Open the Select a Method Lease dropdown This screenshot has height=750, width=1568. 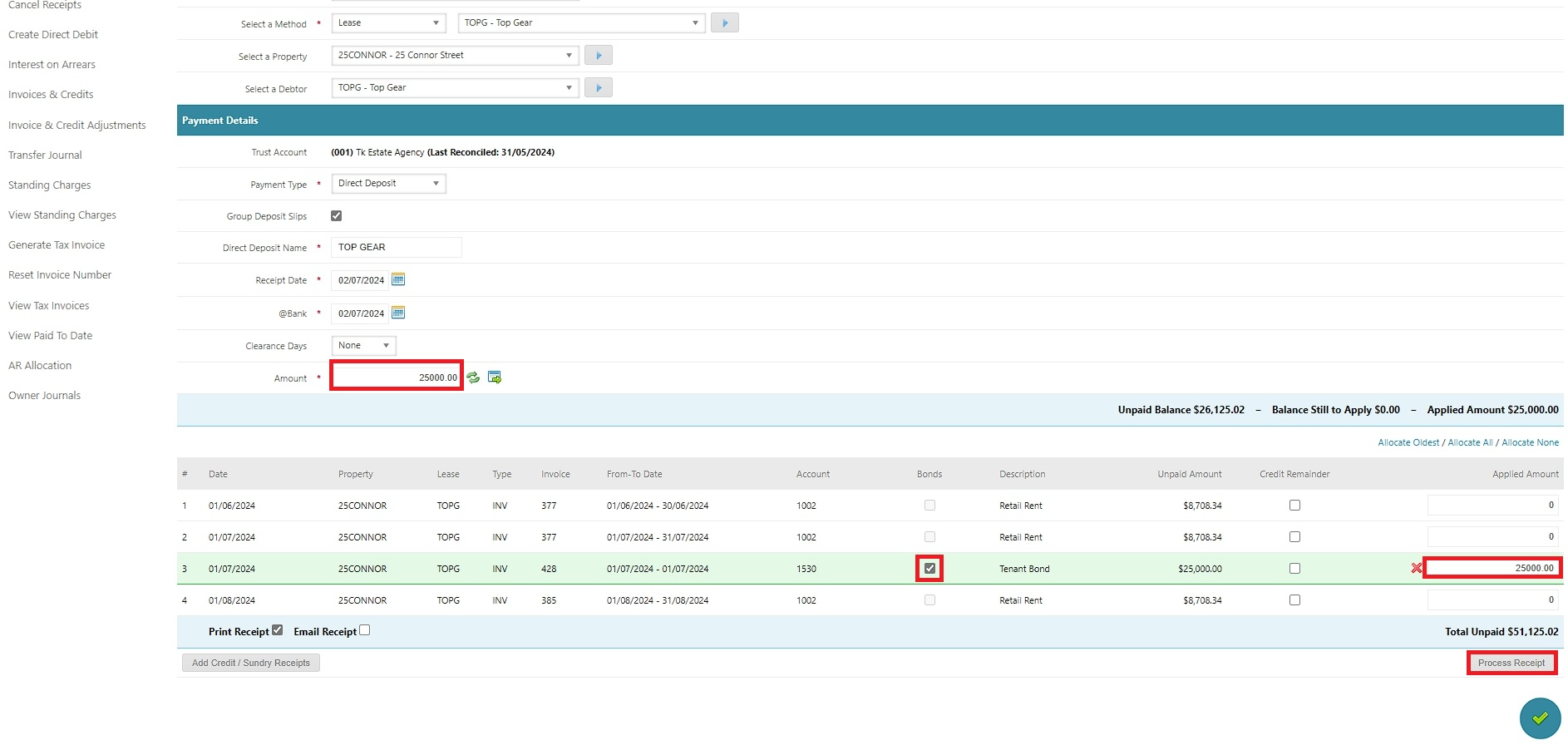click(x=389, y=23)
